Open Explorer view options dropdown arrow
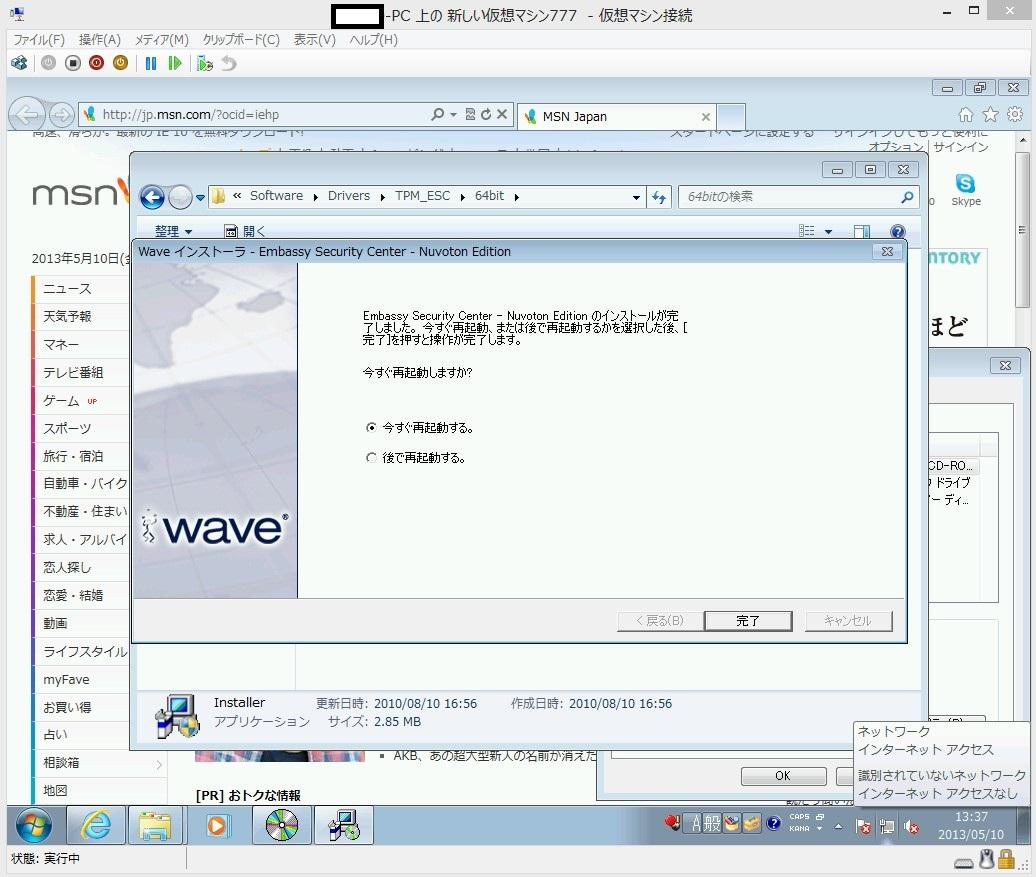 (x=829, y=231)
